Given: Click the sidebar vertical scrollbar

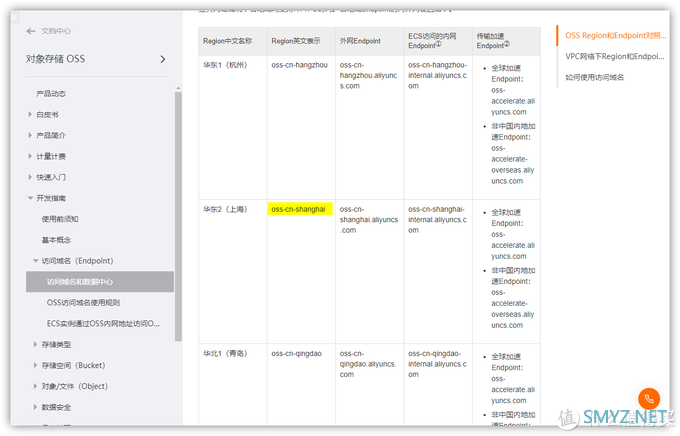Looking at the screenshot, I should point(178,216).
